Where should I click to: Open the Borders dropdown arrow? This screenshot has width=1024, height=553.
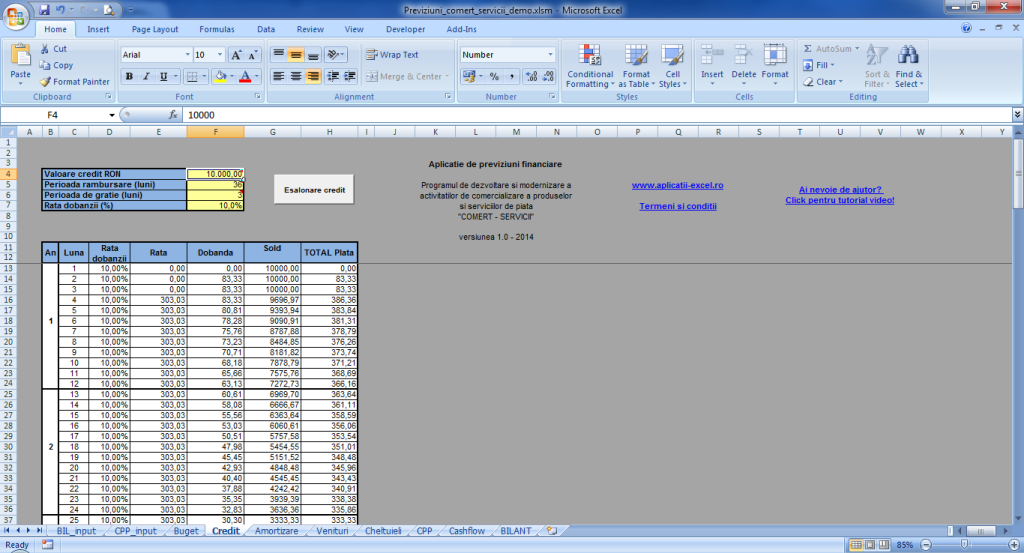coord(204,76)
